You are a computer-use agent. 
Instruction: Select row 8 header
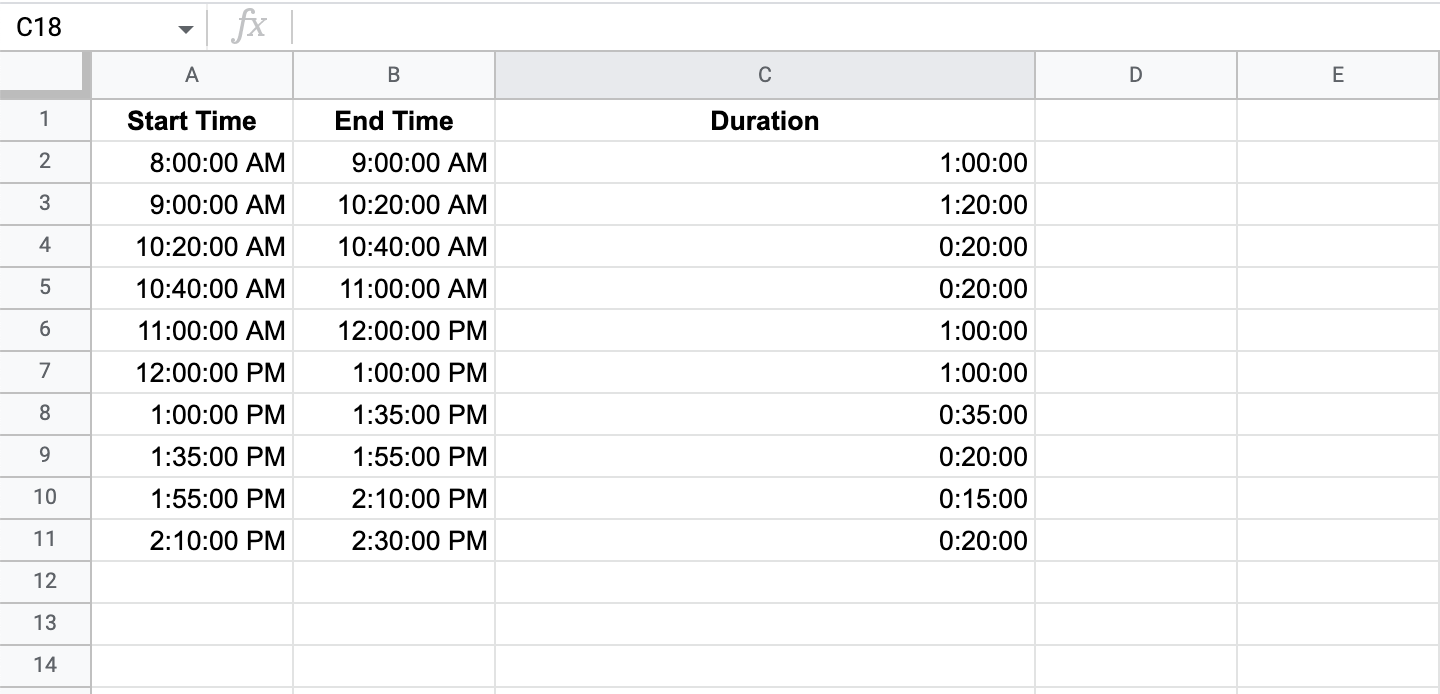coord(45,414)
